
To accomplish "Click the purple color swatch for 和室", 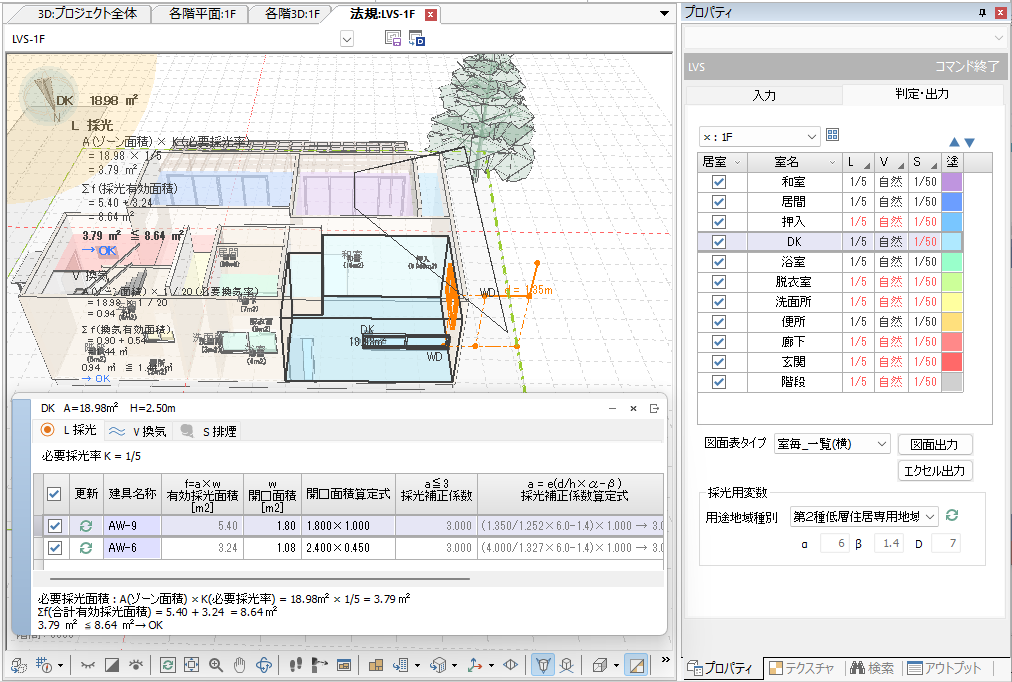I will point(951,182).
